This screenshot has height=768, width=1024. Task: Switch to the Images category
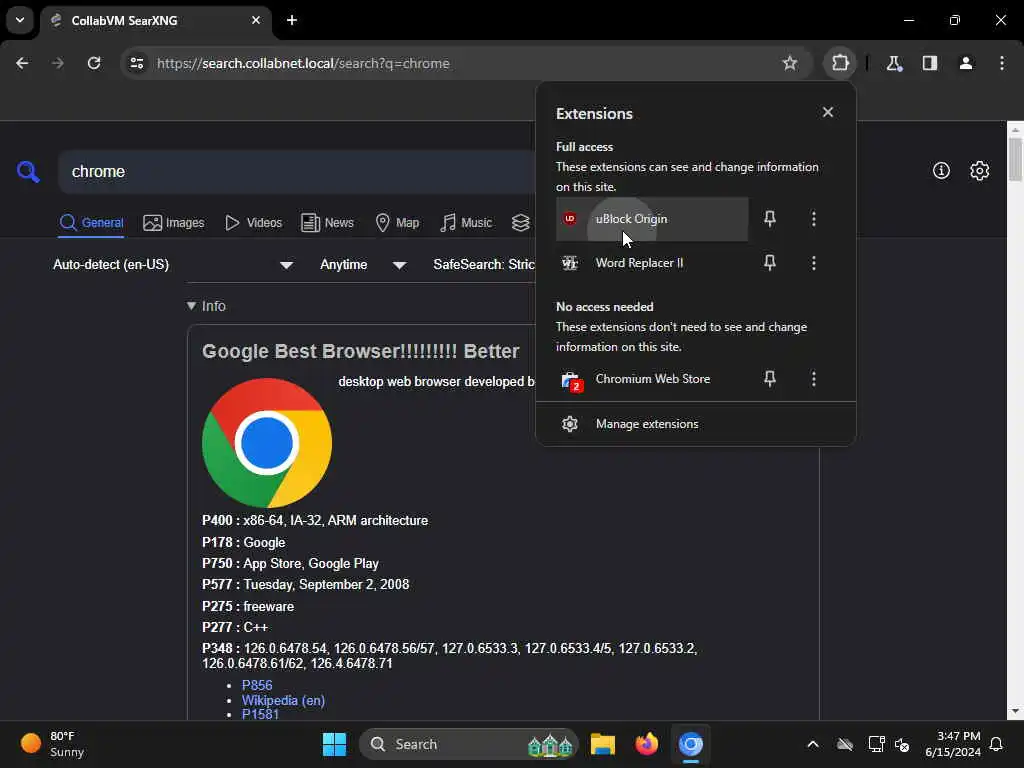(x=174, y=223)
